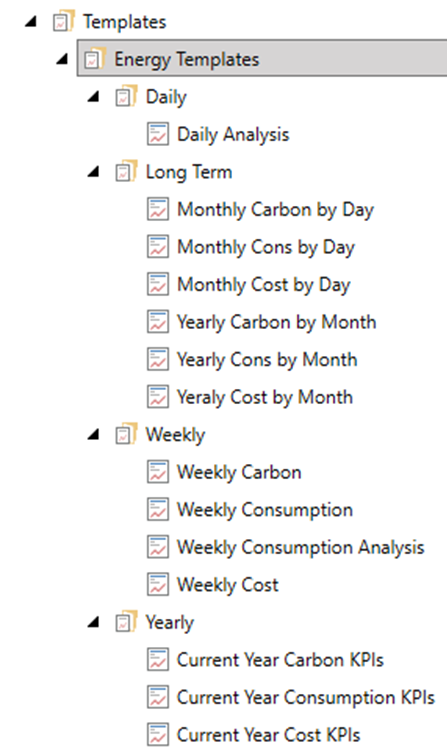This screenshot has height=754, width=447.
Task: Click the Yearly Cons by Month icon
Action: 158,359
